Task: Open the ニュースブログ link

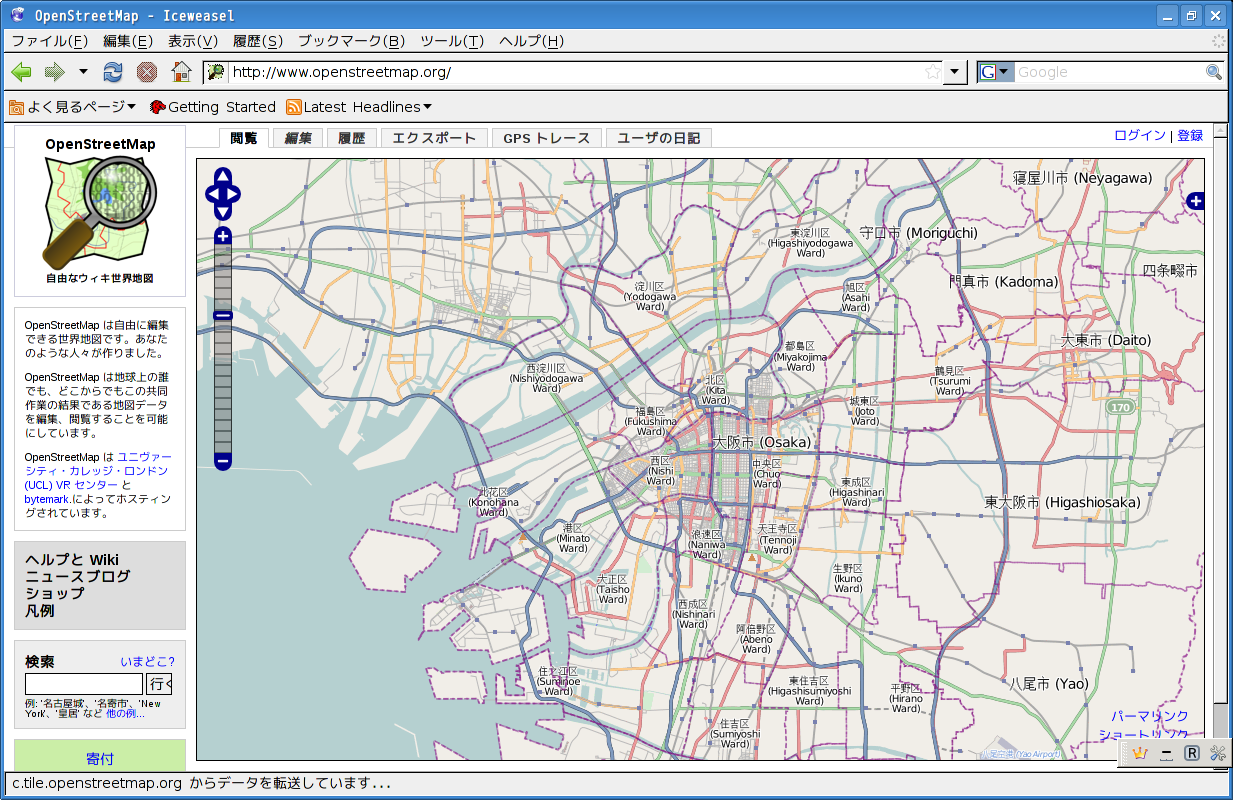Action: point(78,576)
